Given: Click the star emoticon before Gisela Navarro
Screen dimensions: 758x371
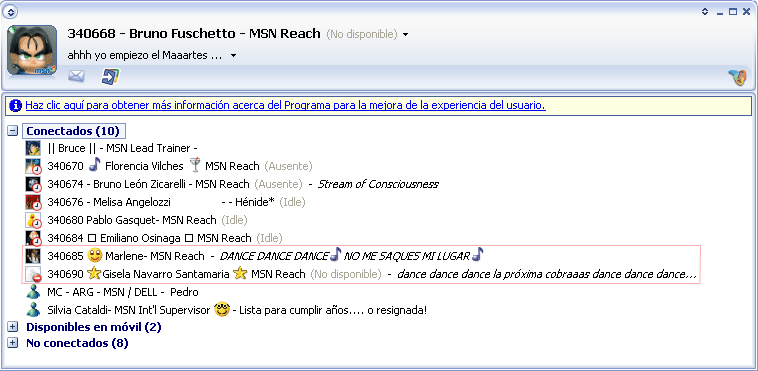Looking at the screenshot, I should [94, 273].
